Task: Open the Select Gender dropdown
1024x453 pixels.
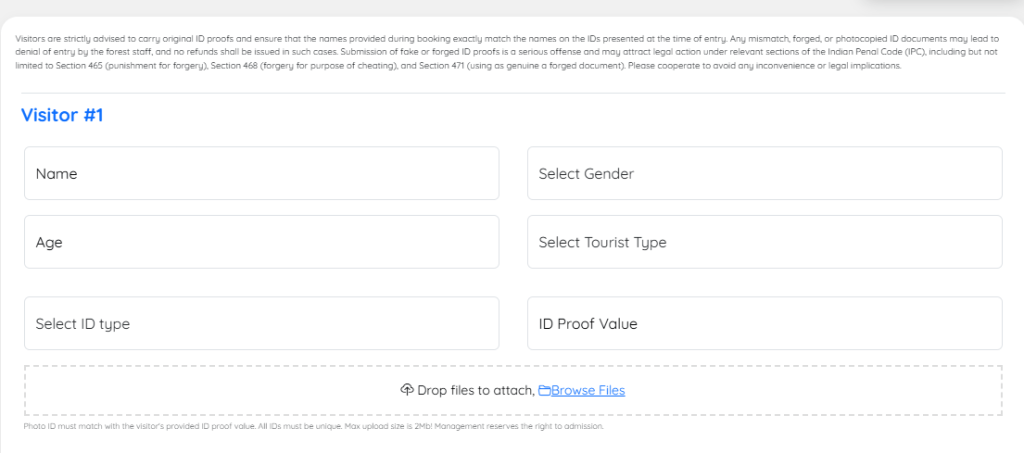Action: (x=764, y=173)
